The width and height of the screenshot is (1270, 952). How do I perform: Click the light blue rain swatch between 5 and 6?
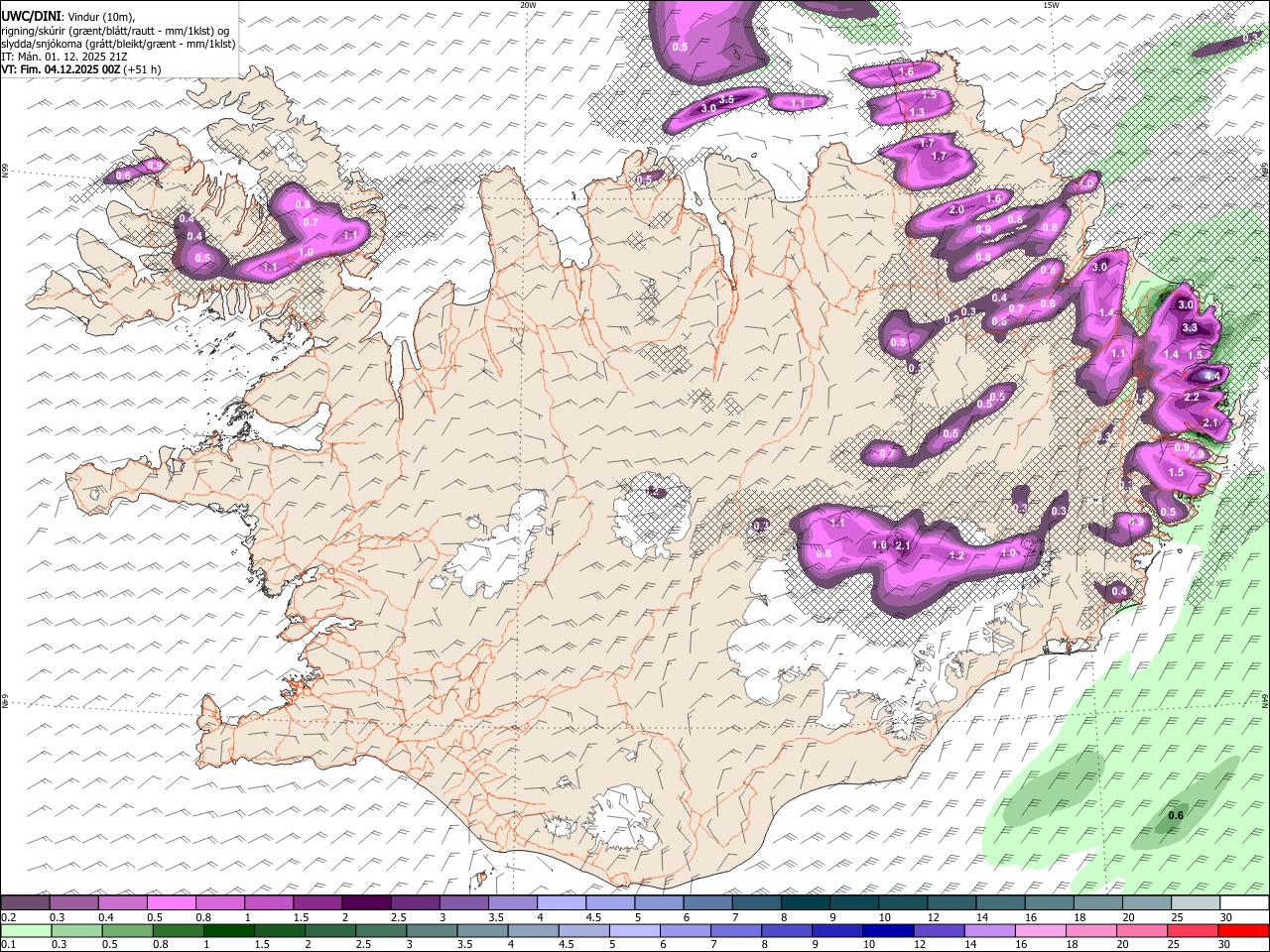click(635, 930)
